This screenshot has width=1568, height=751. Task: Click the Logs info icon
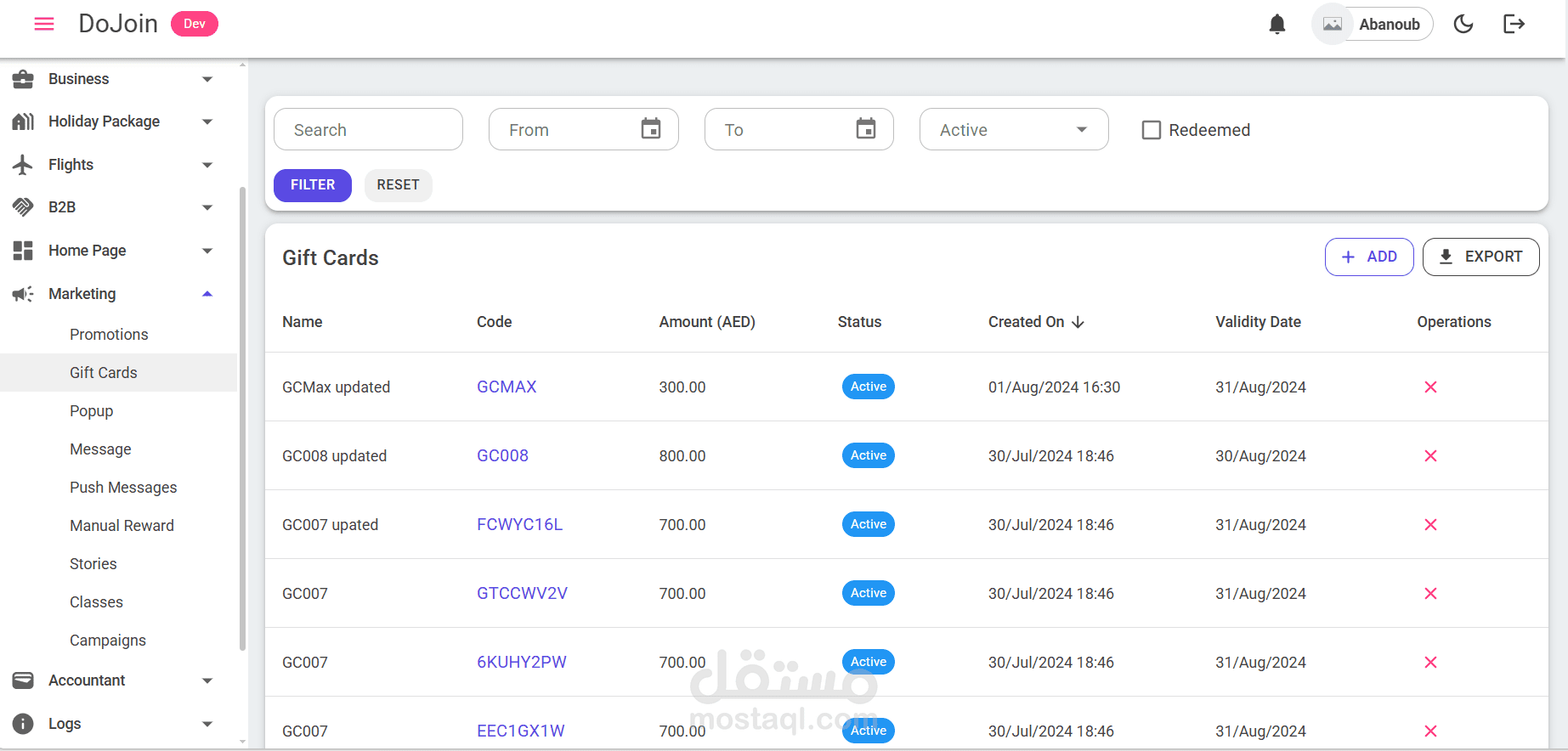coord(23,724)
